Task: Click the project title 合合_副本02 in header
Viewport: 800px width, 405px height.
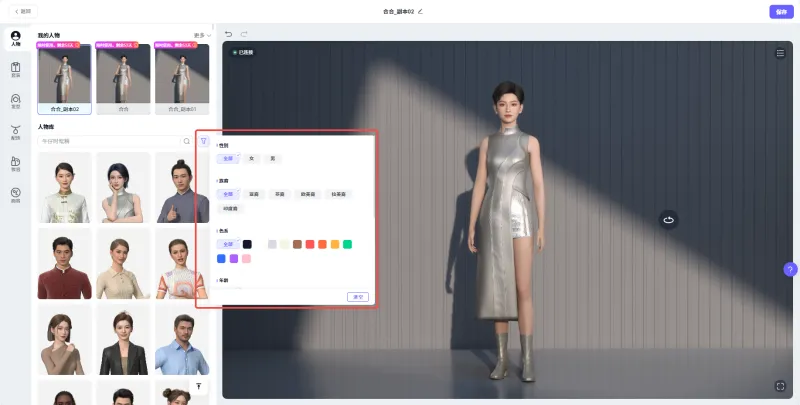Action: click(x=398, y=11)
